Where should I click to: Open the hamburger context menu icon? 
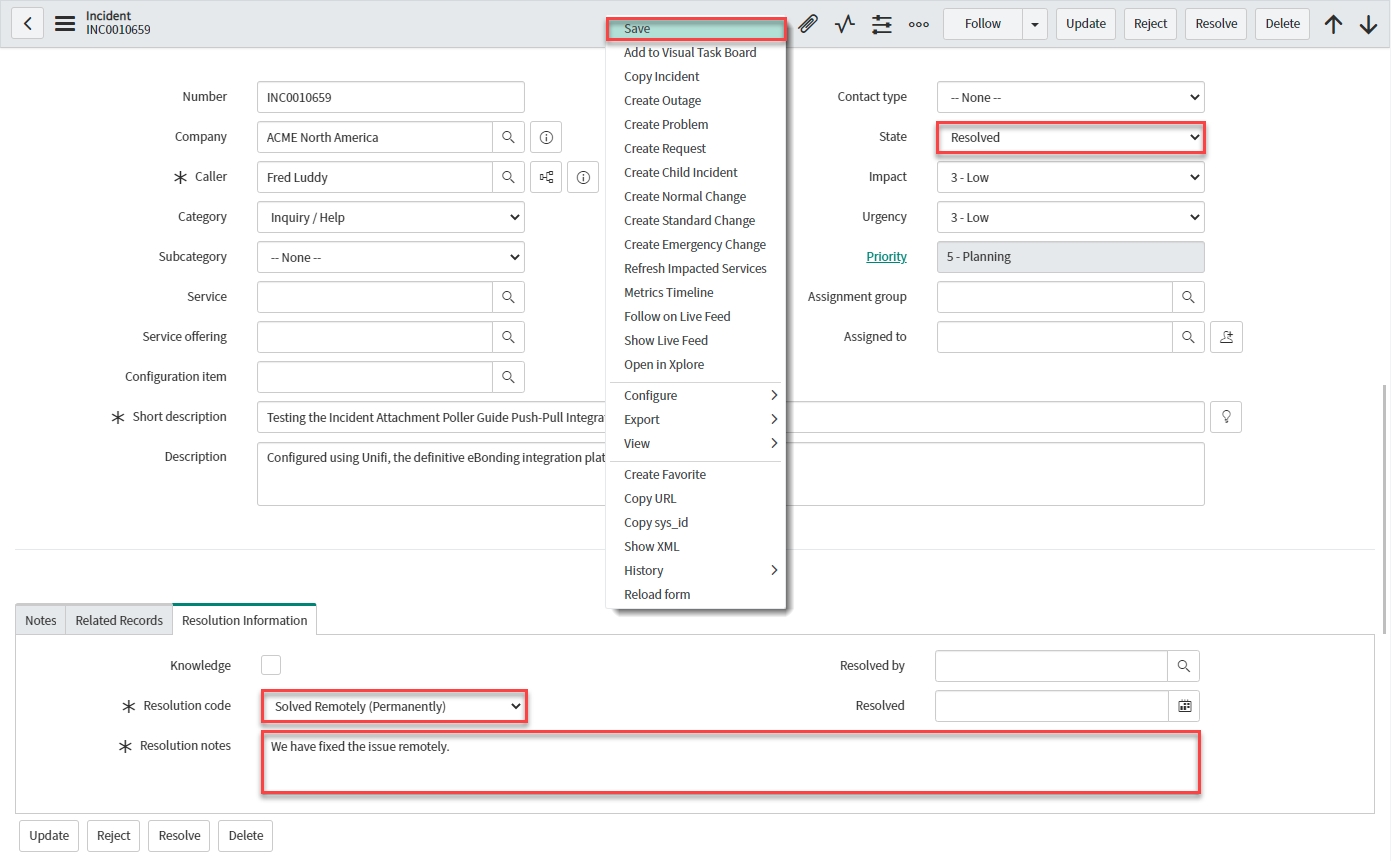pyautogui.click(x=65, y=24)
